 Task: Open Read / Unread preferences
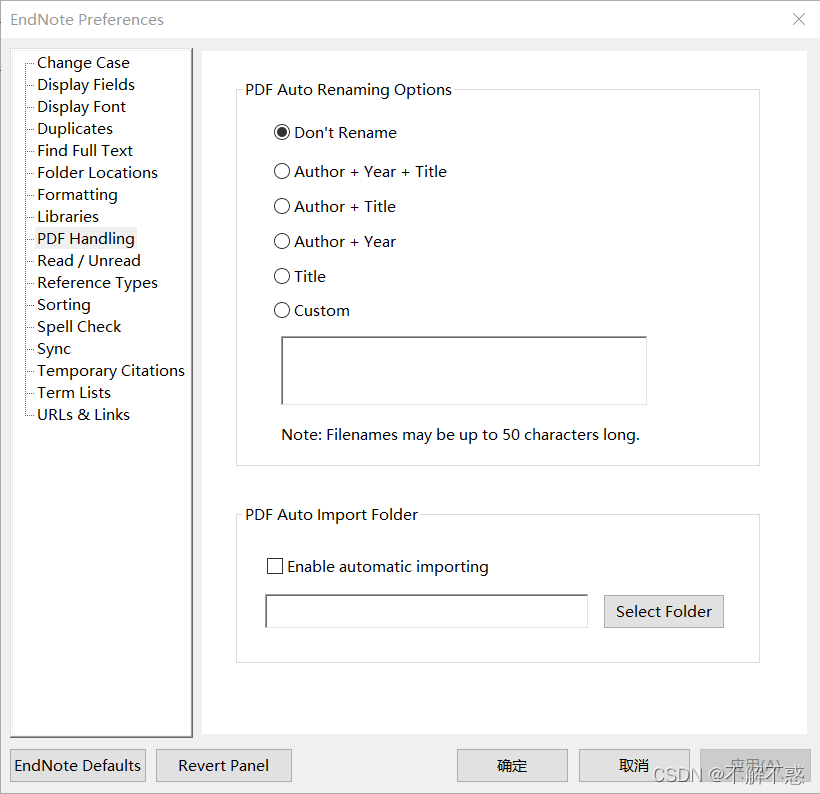coord(88,260)
